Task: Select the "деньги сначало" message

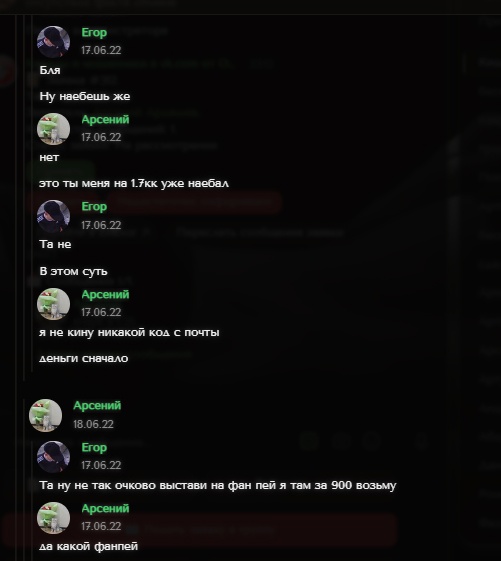Action: pyautogui.click(x=84, y=358)
